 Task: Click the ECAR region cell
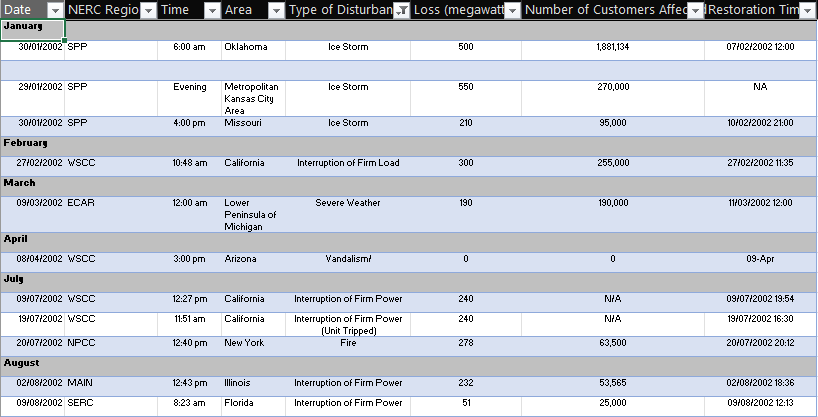(x=111, y=215)
